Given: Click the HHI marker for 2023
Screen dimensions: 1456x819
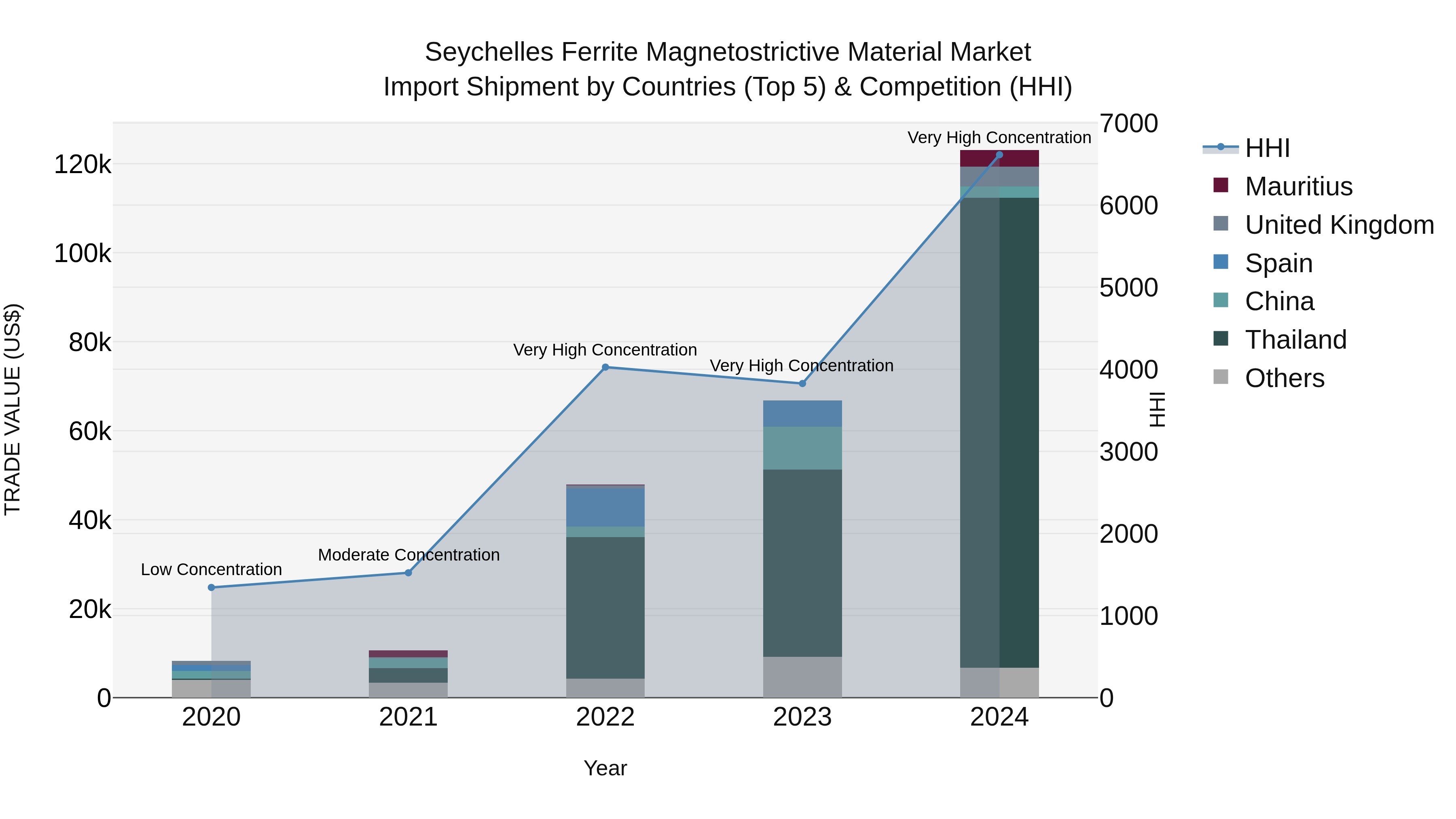Looking at the screenshot, I should click(802, 383).
